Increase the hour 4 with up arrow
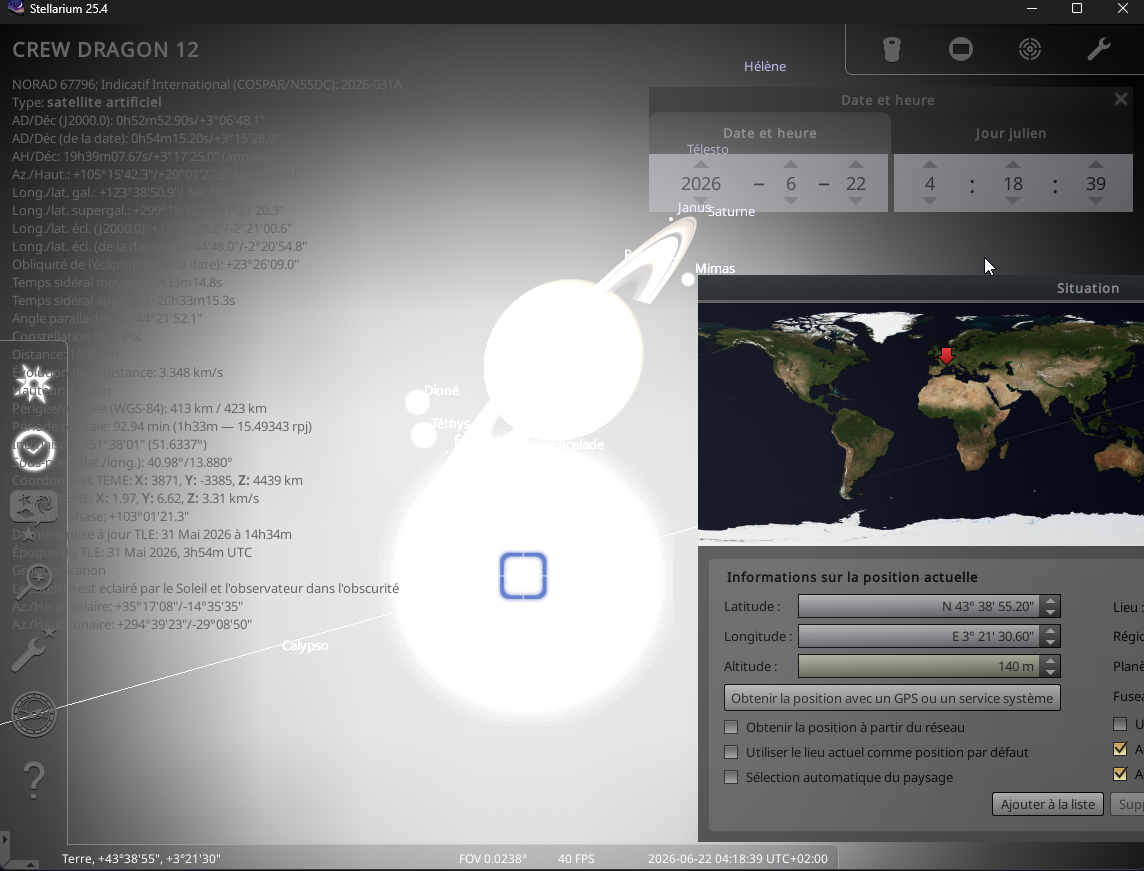 [x=930, y=165]
